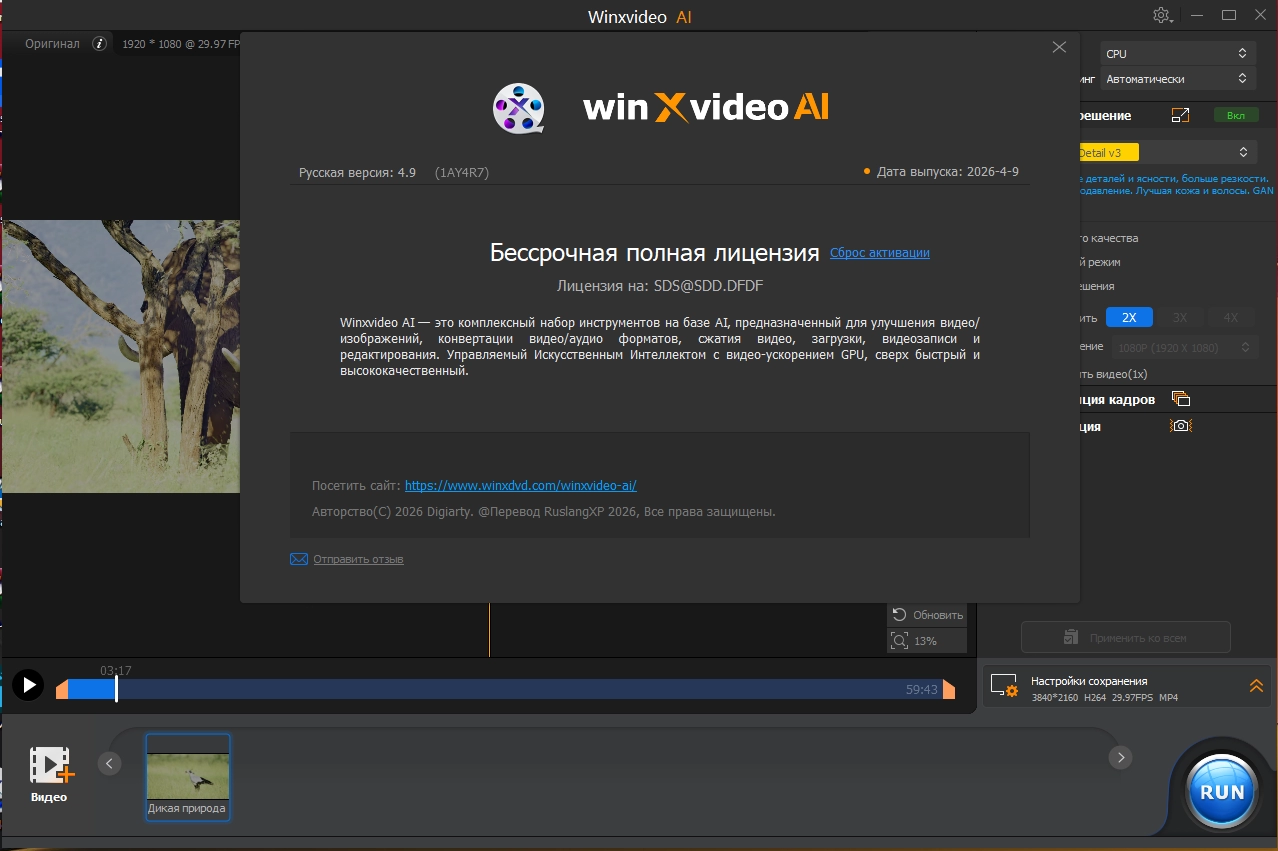Image resolution: width=1278 pixels, height=851 pixels.
Task: Click the original elephant preview image
Action: 120,356
